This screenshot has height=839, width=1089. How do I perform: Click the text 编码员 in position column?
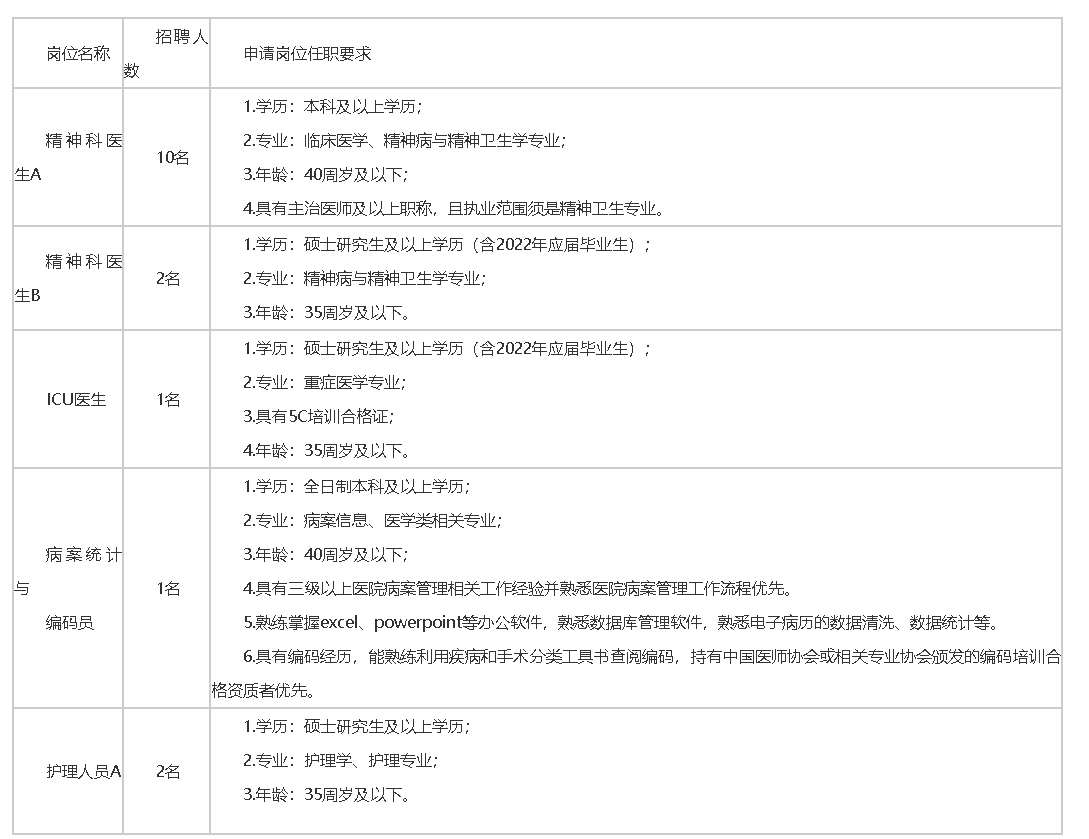(69, 623)
